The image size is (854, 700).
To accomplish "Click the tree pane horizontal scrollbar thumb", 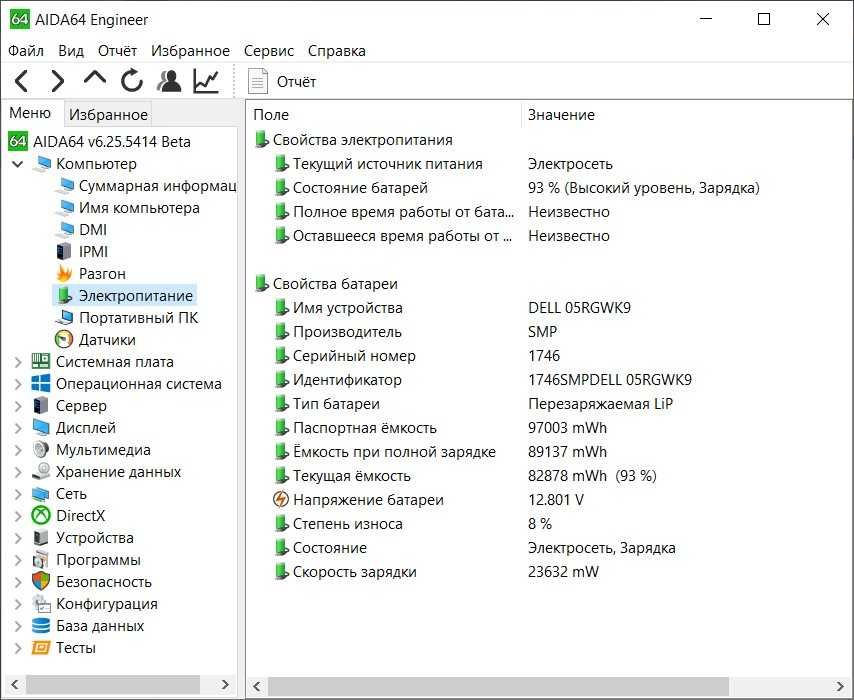I will coord(113,685).
